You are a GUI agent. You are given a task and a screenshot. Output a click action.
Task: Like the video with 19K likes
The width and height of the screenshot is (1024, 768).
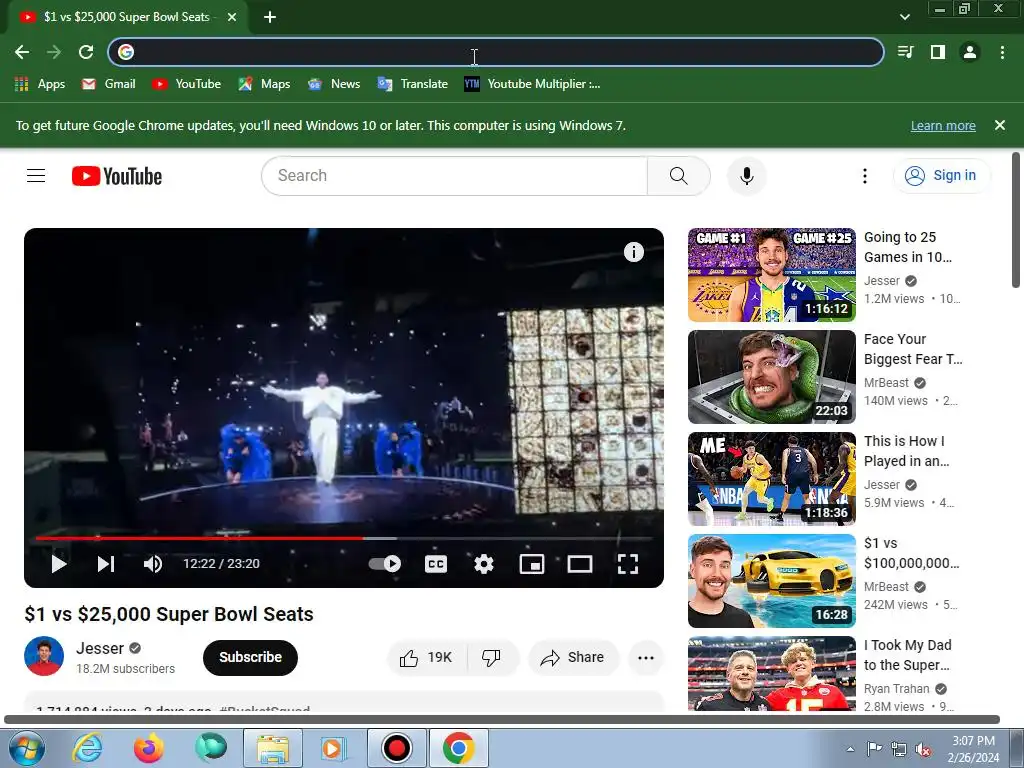pos(426,658)
